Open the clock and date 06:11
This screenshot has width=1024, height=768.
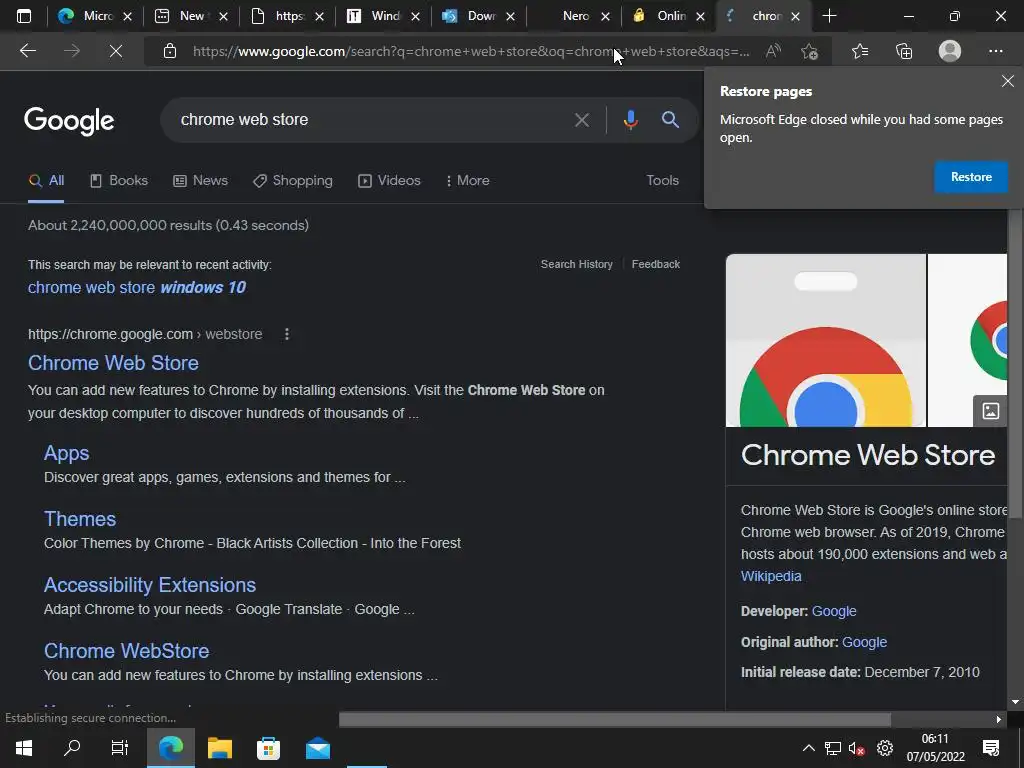[935, 748]
